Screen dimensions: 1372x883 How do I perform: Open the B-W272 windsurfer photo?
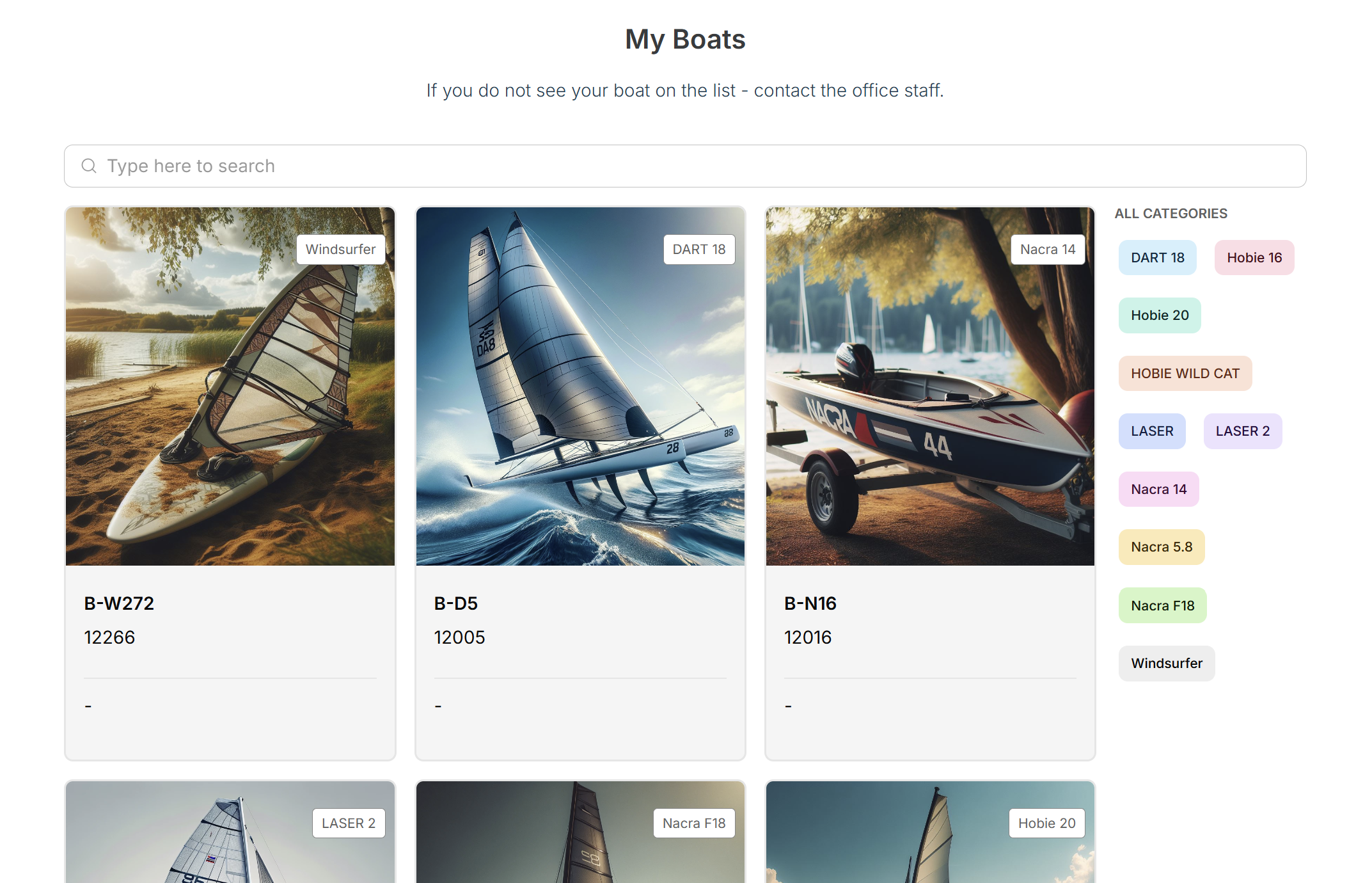click(x=230, y=386)
